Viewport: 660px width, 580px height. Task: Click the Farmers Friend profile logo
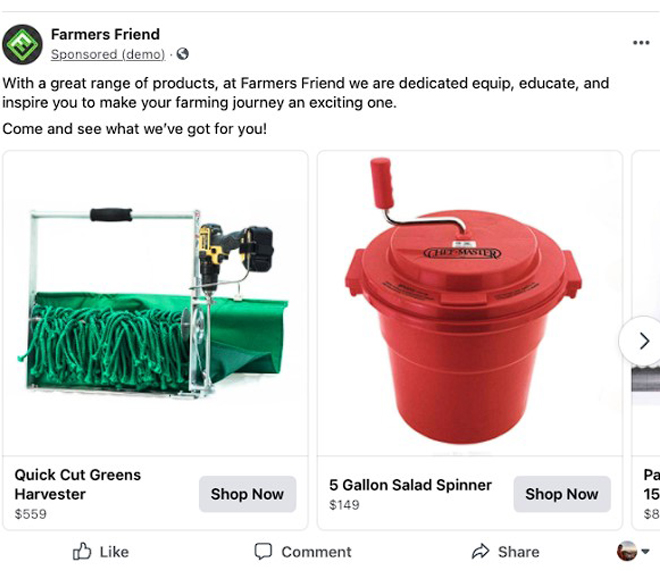click(22, 44)
